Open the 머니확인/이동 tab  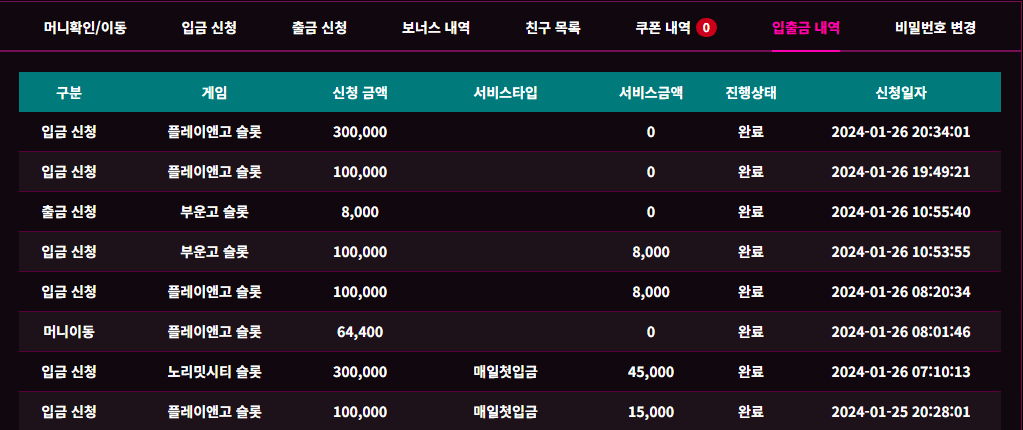click(x=85, y=28)
